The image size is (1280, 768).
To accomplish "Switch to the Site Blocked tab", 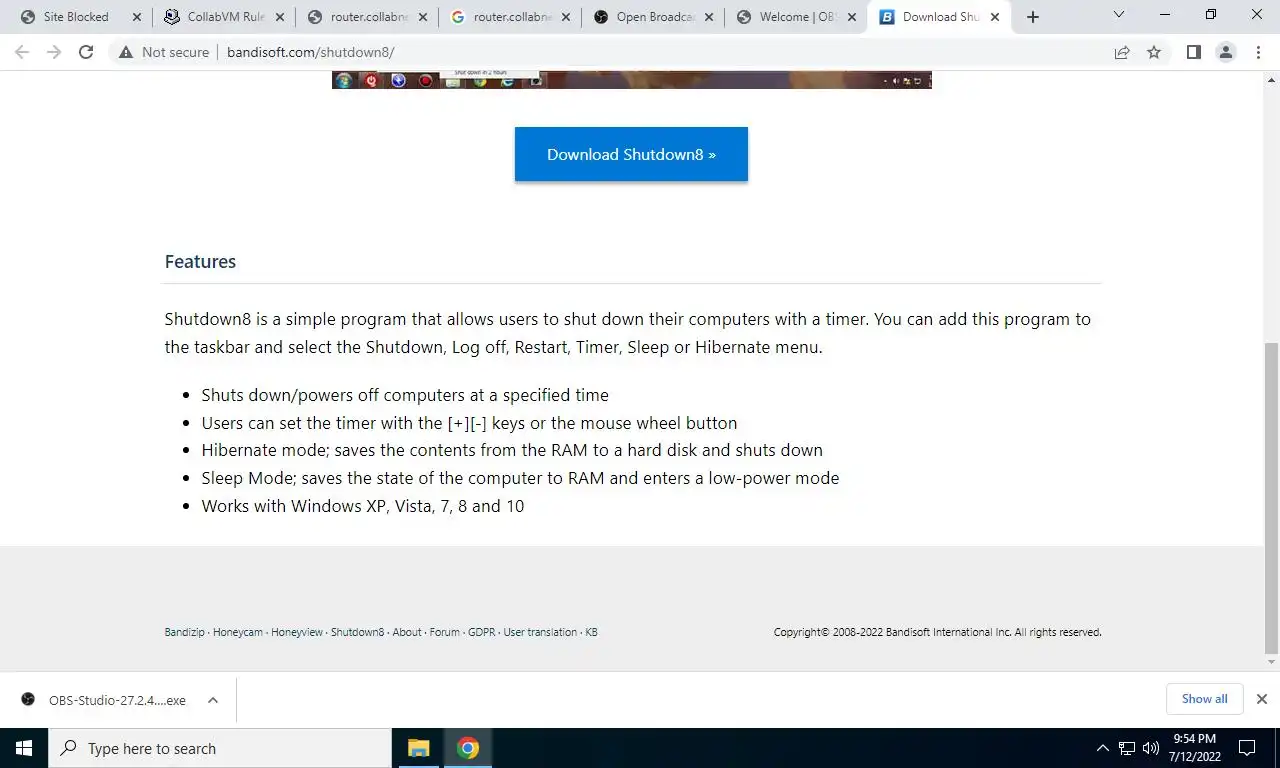I will (79, 17).
